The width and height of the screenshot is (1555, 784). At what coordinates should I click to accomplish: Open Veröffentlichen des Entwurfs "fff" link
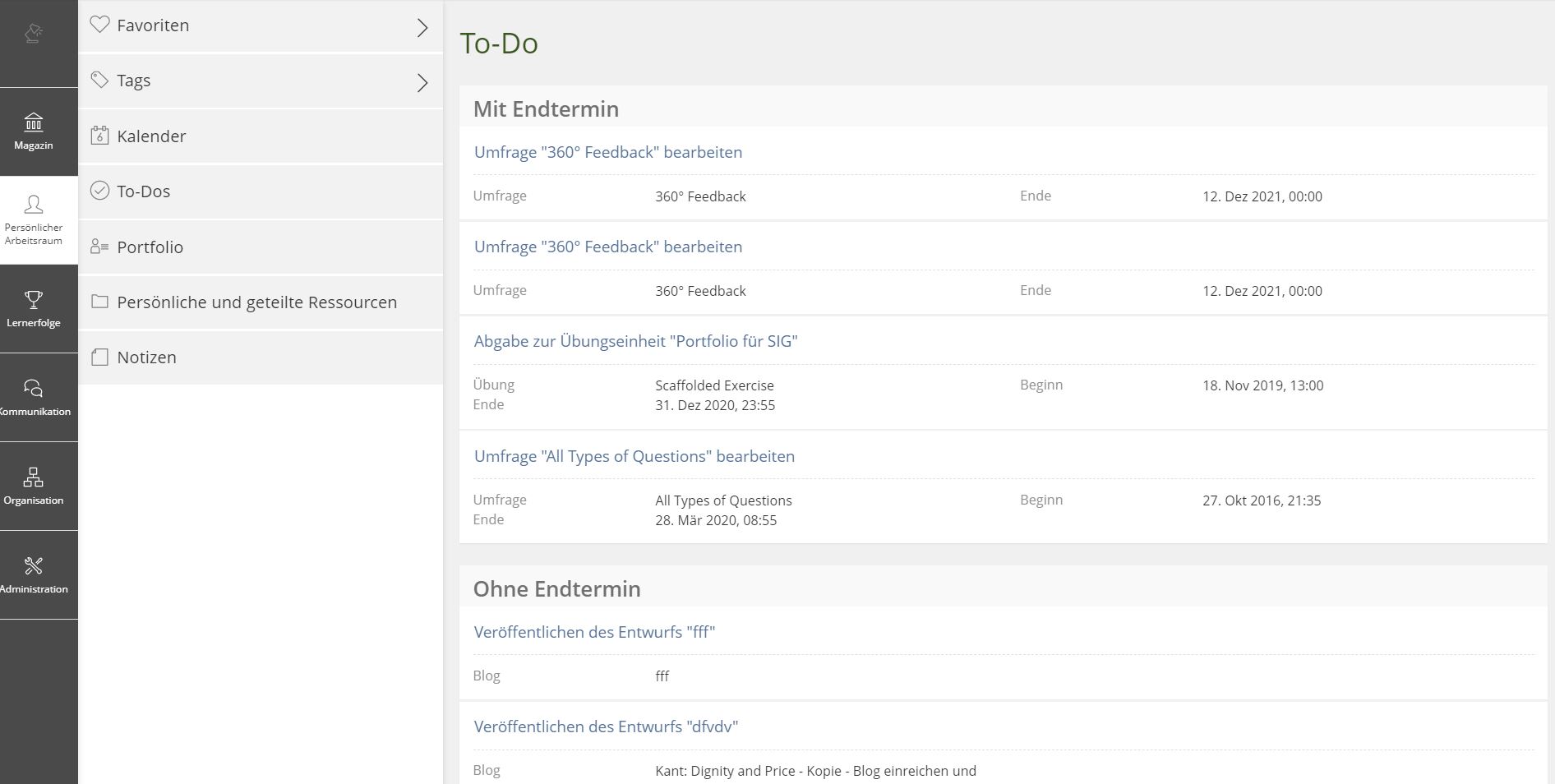click(594, 632)
